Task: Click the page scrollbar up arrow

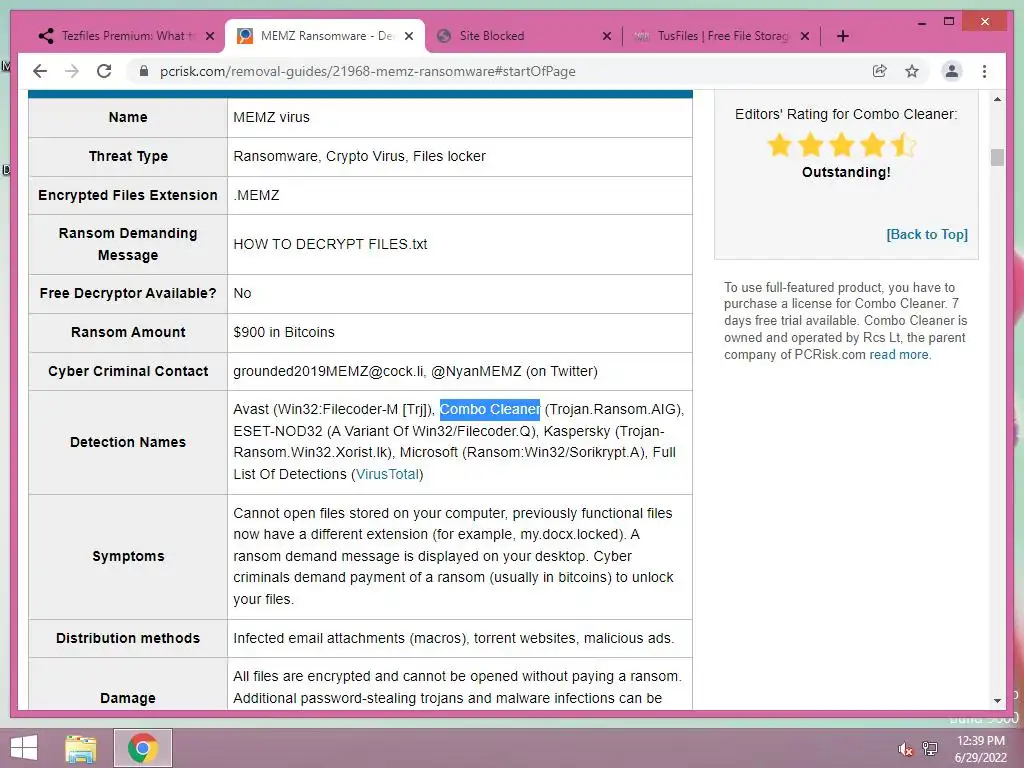Action: 997,100
